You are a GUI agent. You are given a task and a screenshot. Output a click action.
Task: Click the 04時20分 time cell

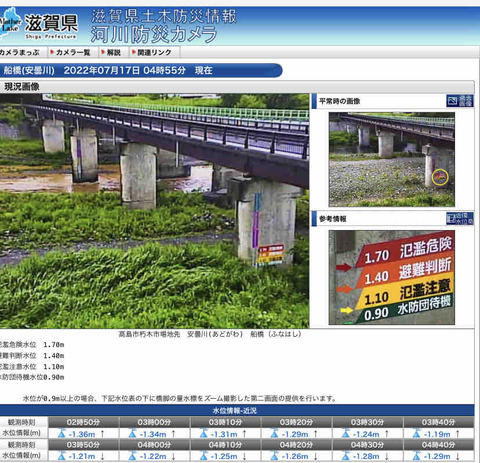tap(296, 445)
